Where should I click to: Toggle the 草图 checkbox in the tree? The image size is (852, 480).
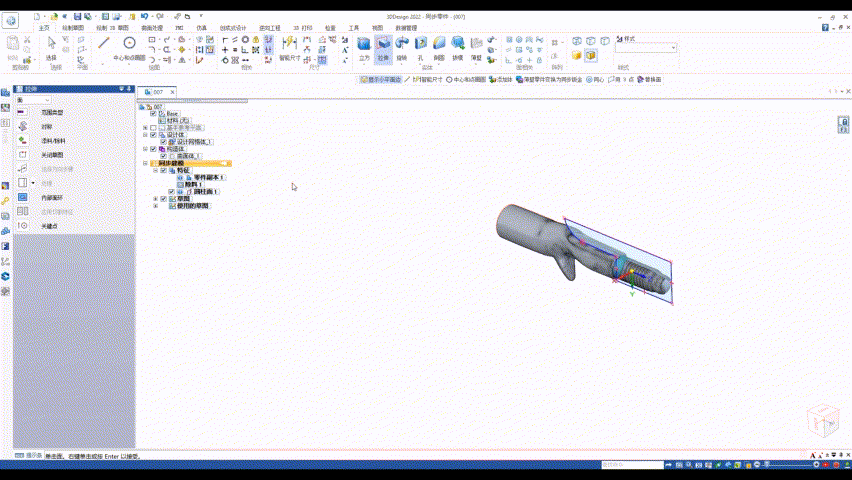164,199
